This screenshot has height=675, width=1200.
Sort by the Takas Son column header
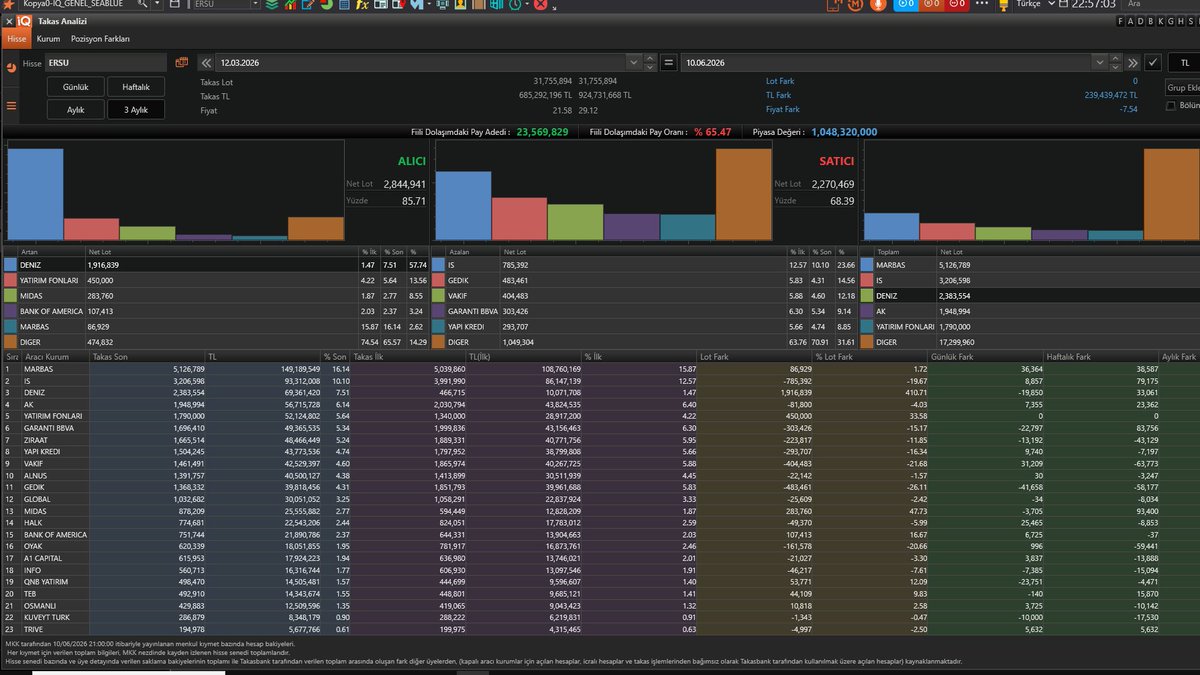[x=148, y=356]
